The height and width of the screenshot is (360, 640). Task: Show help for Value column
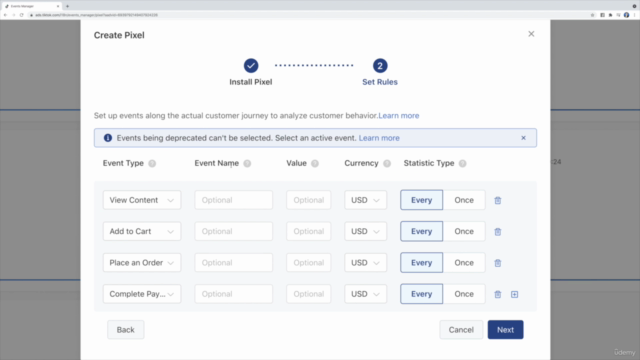click(315, 163)
